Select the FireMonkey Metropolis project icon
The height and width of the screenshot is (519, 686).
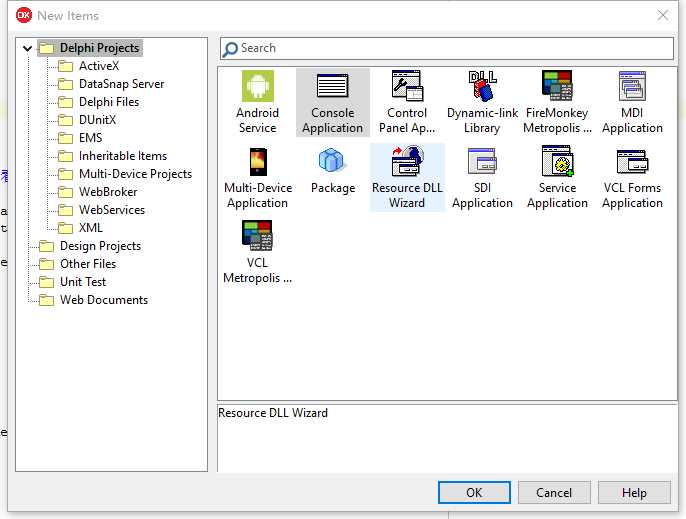557,86
